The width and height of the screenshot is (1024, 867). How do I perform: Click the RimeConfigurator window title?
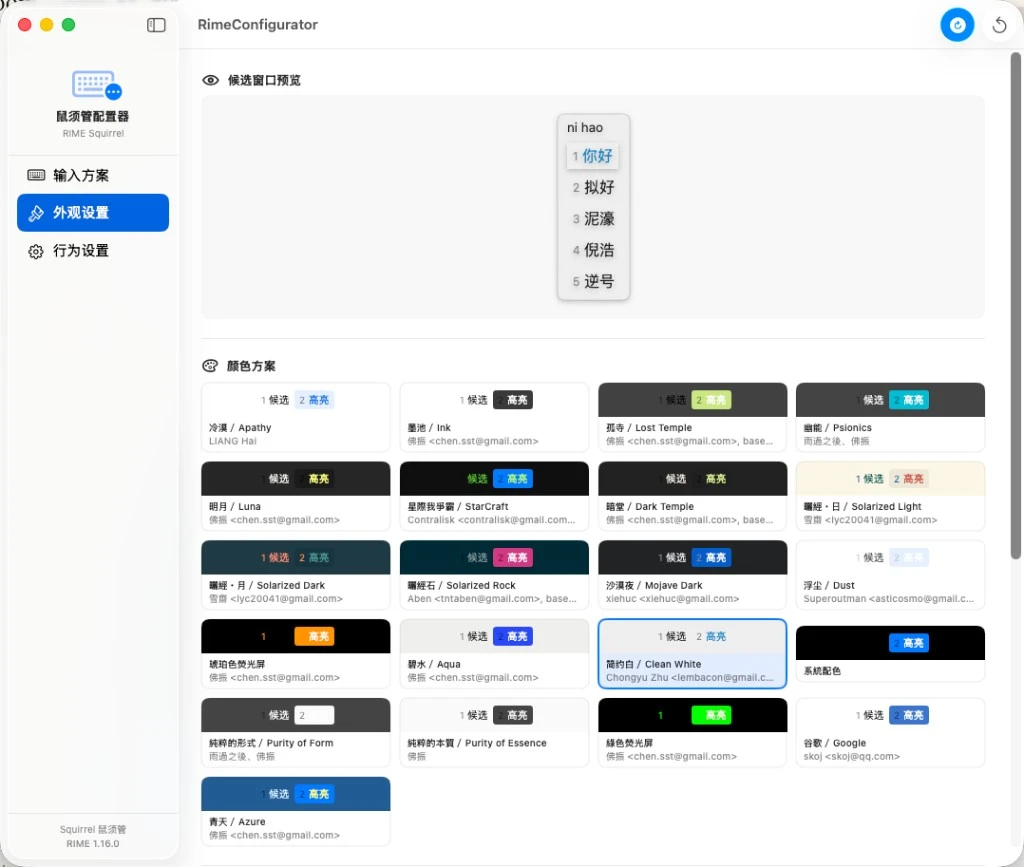point(257,25)
